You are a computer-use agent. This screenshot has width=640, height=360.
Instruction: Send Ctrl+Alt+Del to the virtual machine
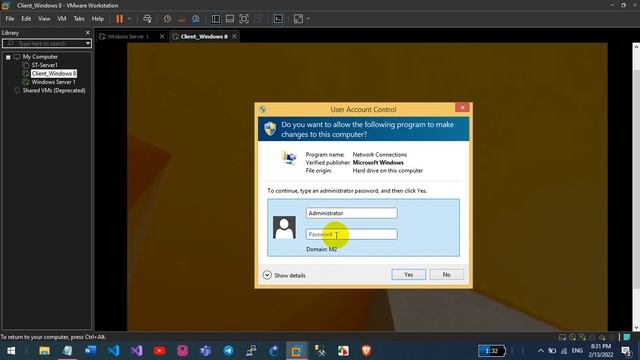point(147,19)
